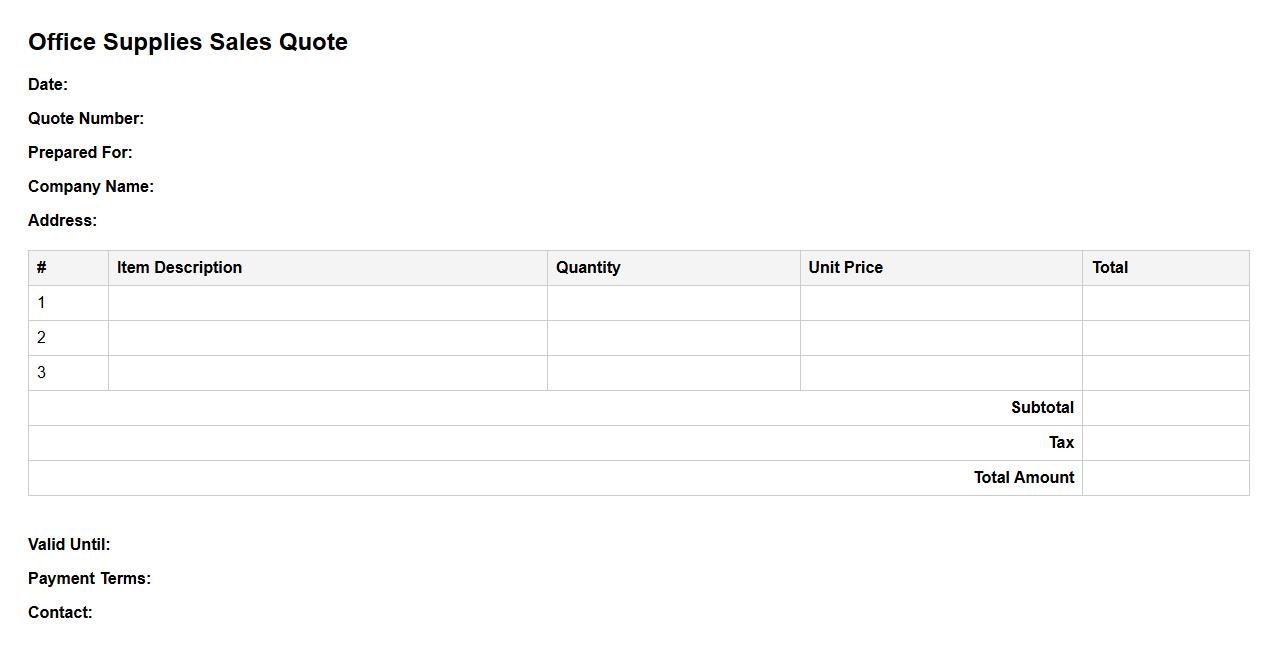Select the empty Tax value cell
Image resolution: width=1278 pixels, height=650 pixels.
[1165, 443]
